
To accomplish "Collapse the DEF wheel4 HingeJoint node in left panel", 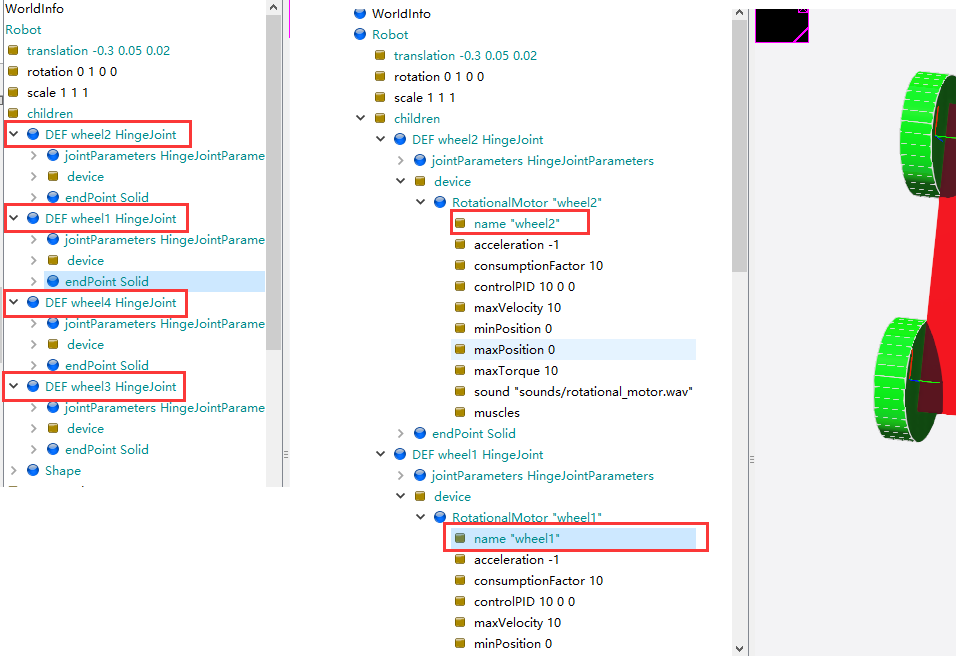I will click(x=13, y=302).
